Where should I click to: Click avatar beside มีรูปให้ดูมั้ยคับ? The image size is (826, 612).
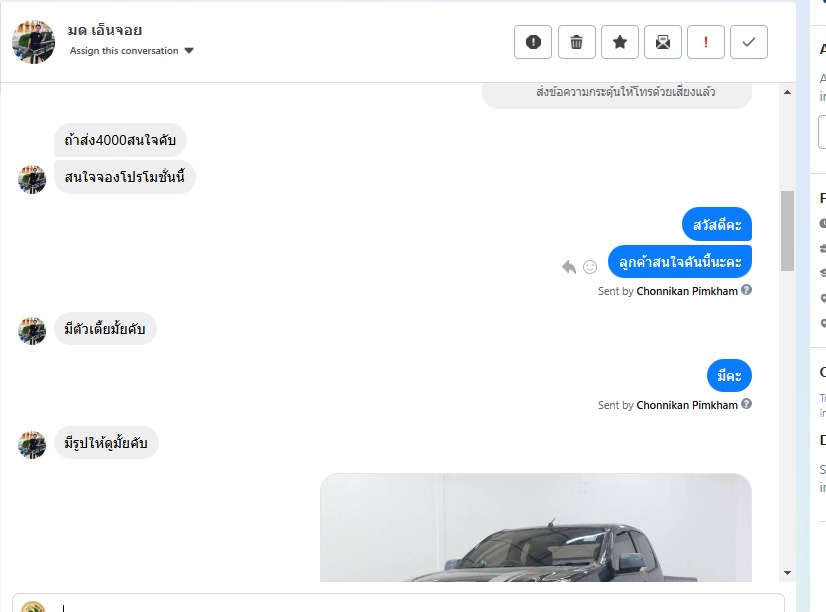click(x=32, y=445)
